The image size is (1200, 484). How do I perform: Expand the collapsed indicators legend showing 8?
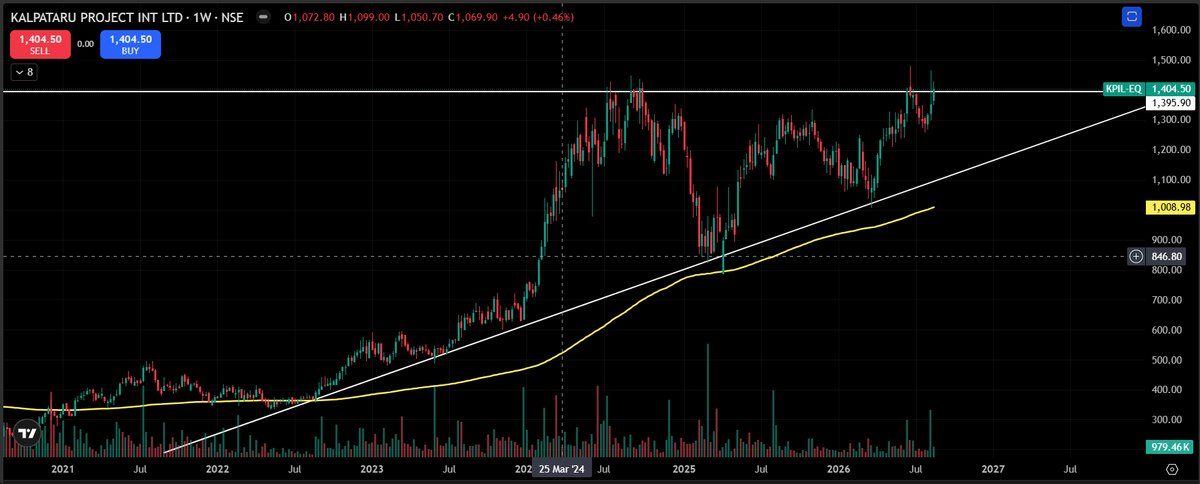[x=23, y=72]
